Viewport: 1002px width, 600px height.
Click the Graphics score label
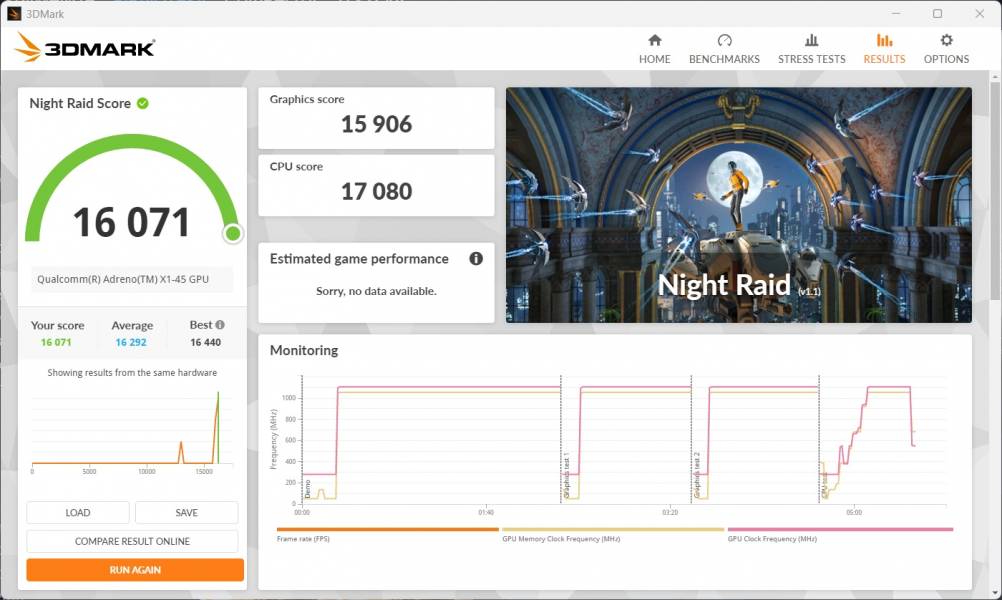(x=307, y=99)
